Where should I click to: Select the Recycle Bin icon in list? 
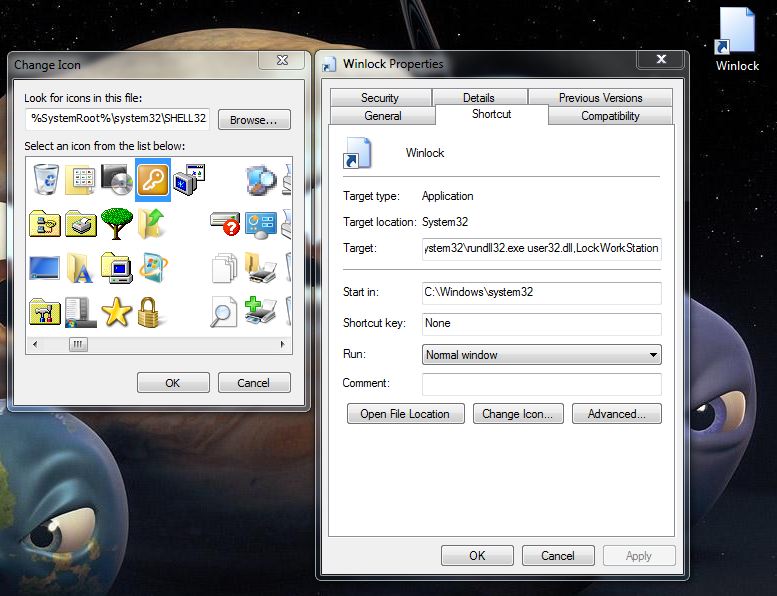click(46, 179)
